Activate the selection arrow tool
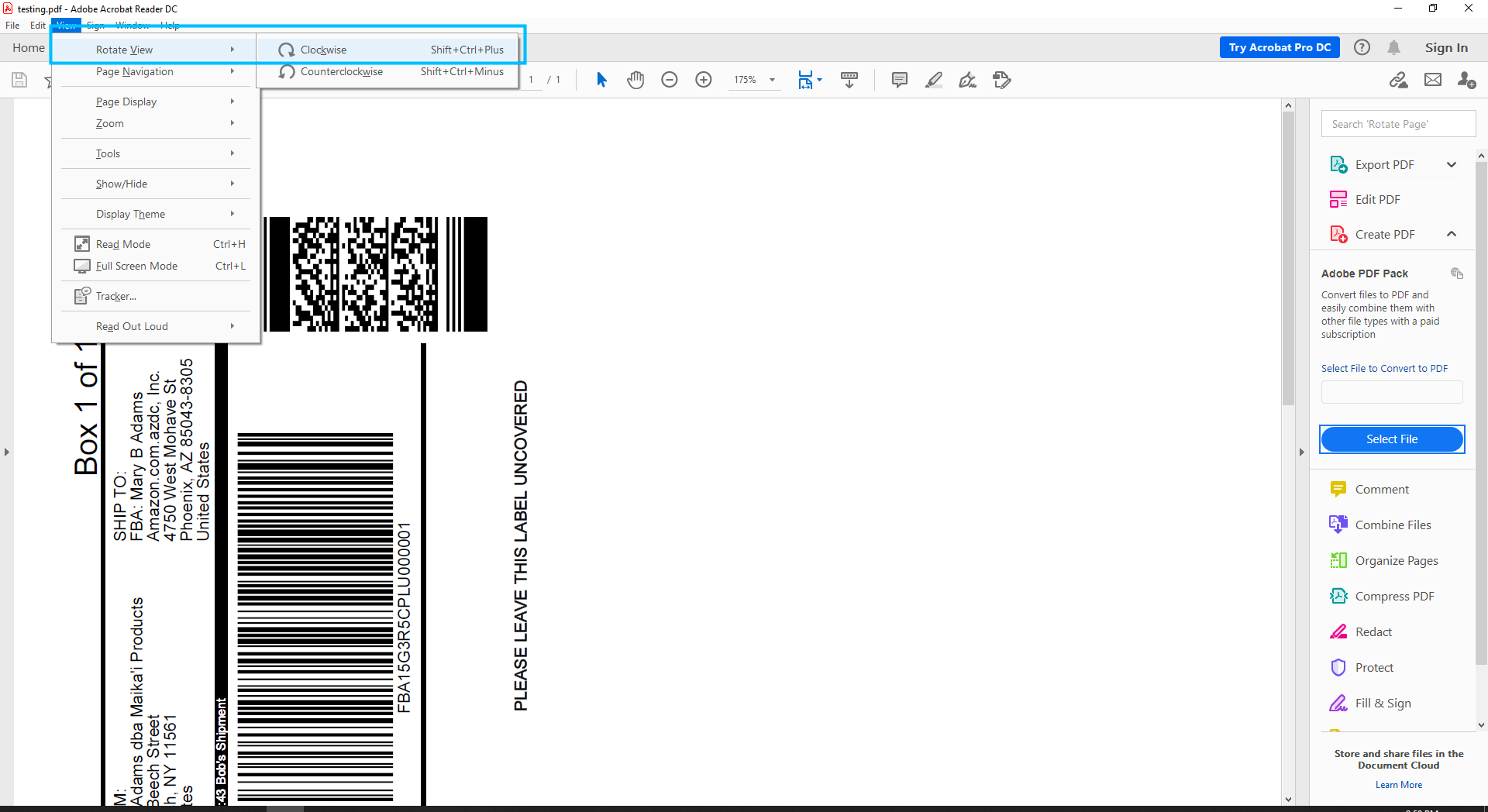1488x812 pixels. (602, 80)
